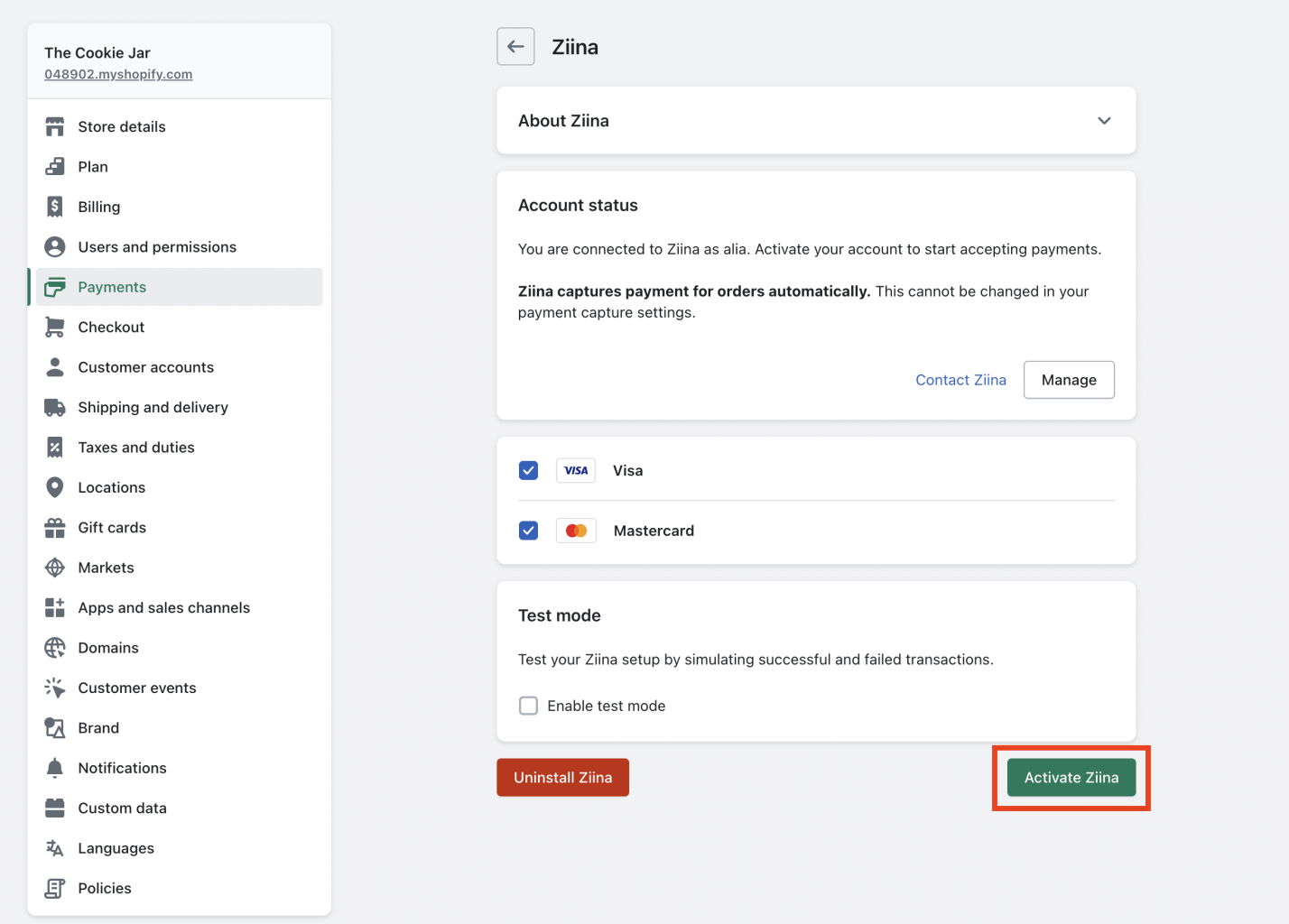Click the Uninstall Ziina button
The width and height of the screenshot is (1289, 924).
coord(562,778)
